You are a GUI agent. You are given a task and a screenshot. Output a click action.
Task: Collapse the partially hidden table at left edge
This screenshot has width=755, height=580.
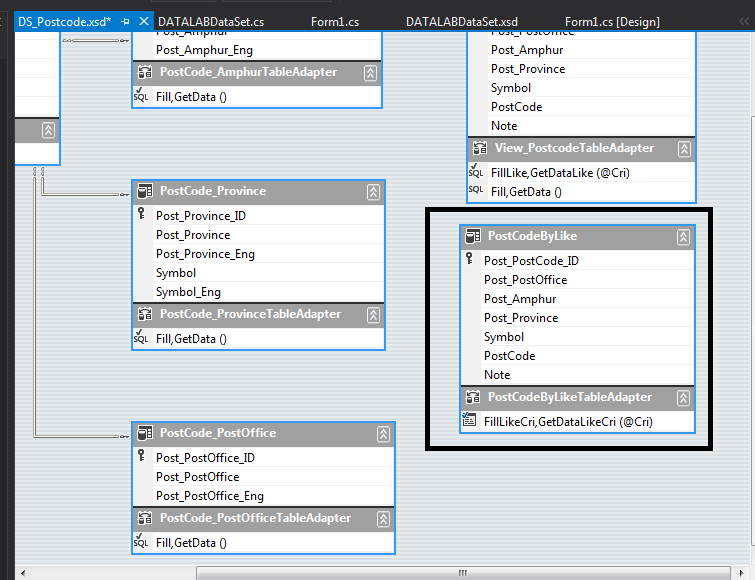[x=48, y=130]
